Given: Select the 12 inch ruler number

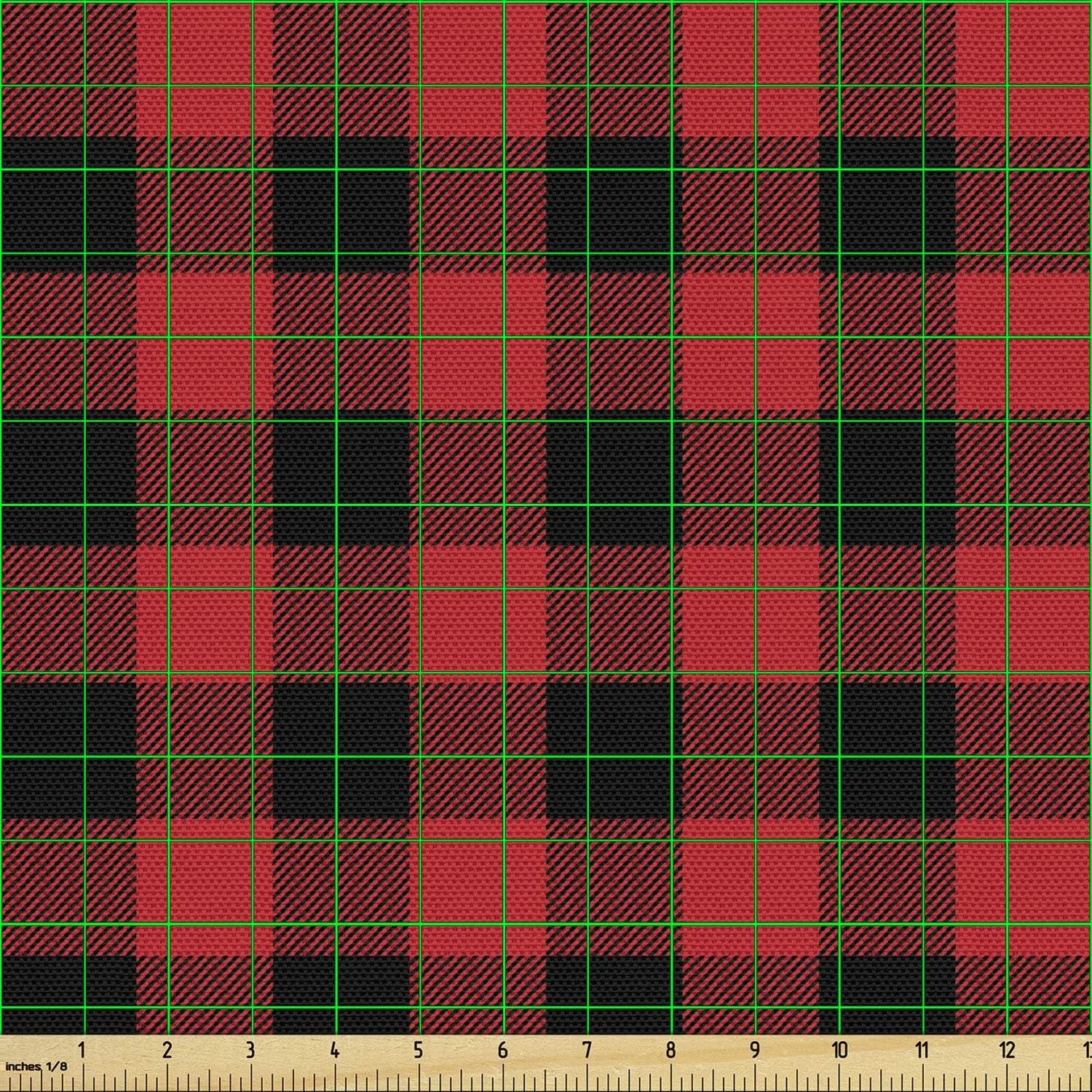Looking at the screenshot, I should pyautogui.click(x=1008, y=1051).
